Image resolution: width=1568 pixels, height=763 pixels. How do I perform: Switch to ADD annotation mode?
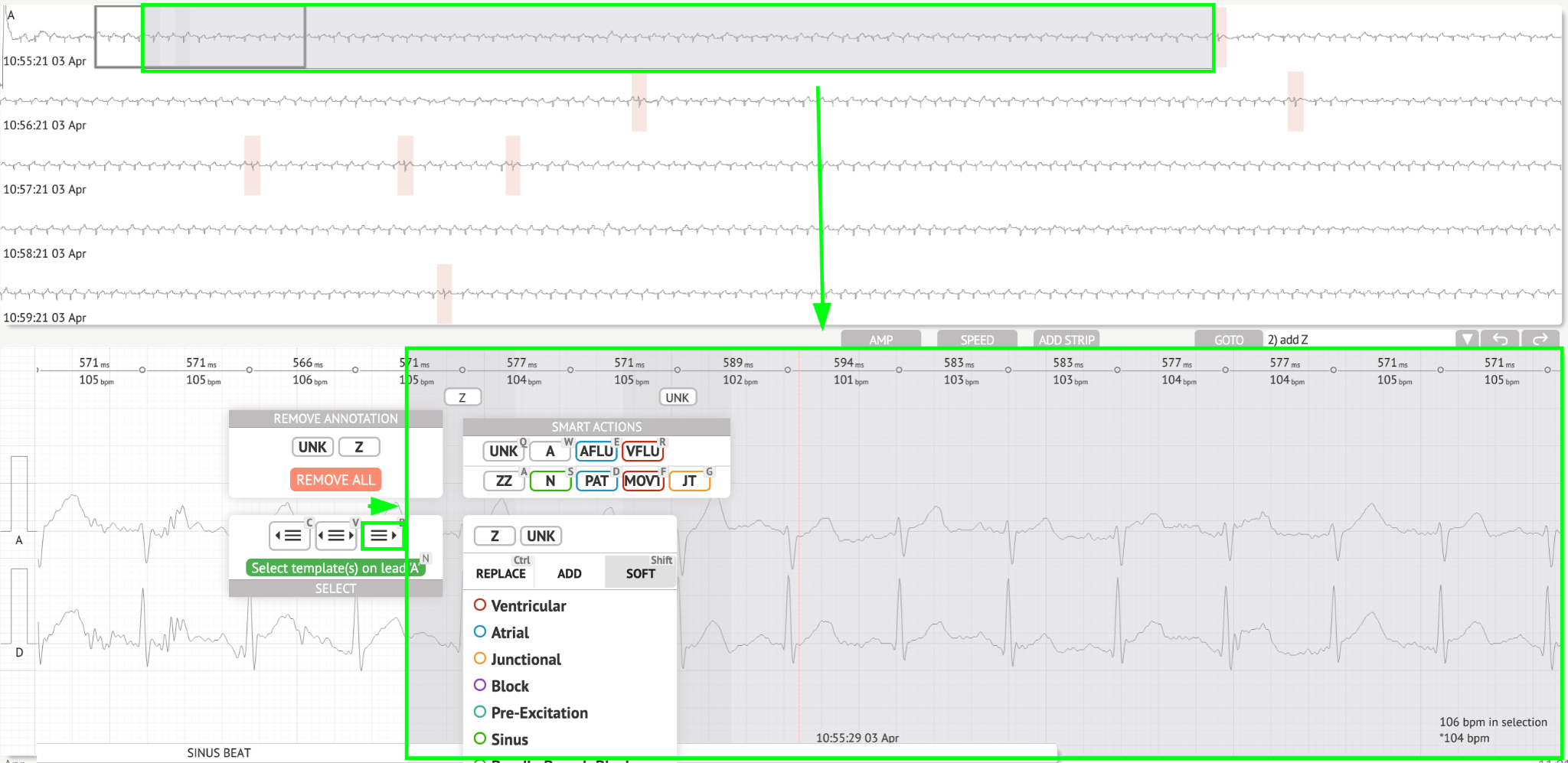(569, 573)
